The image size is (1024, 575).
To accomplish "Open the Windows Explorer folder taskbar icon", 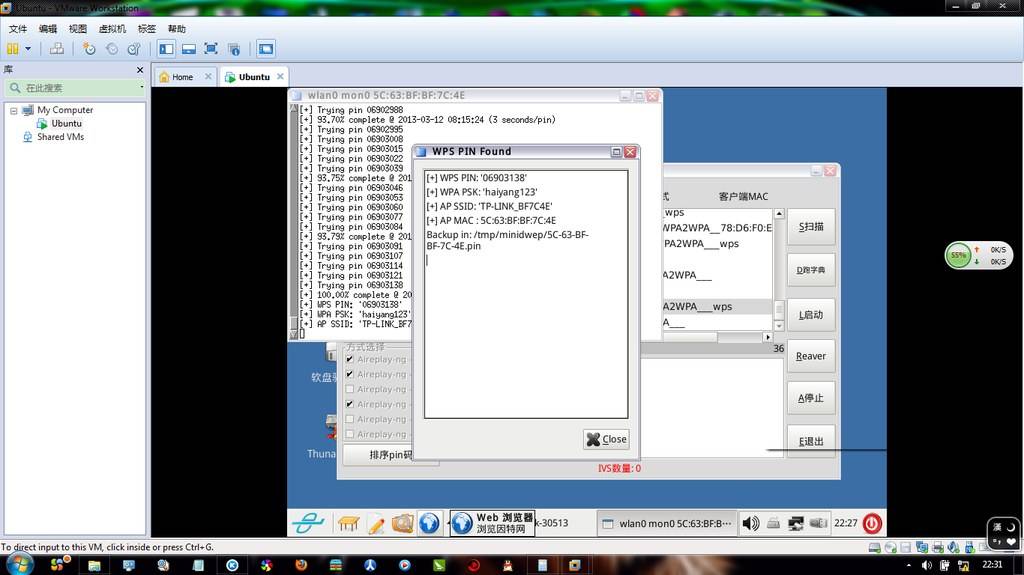I will pos(94,565).
